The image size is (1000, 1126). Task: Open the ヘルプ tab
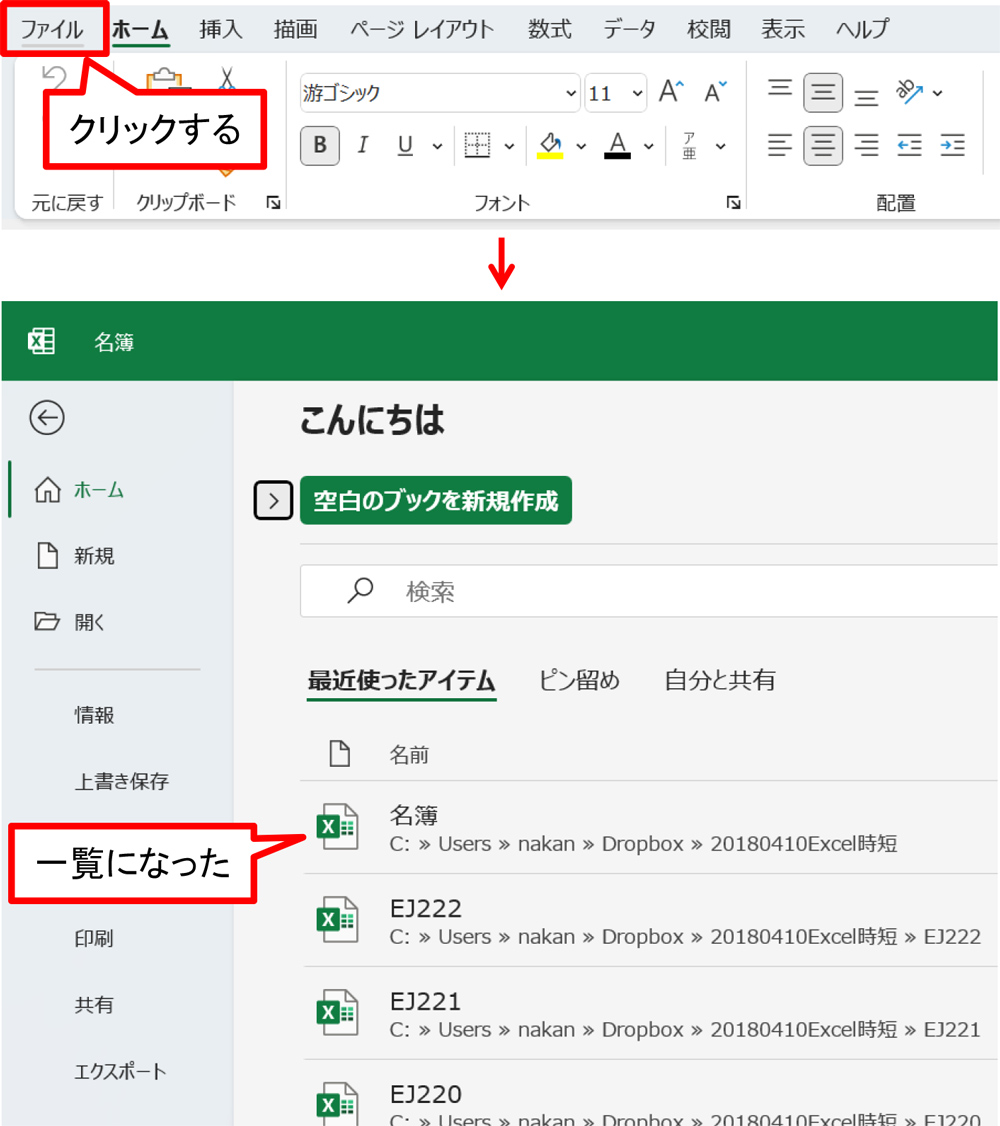862,29
